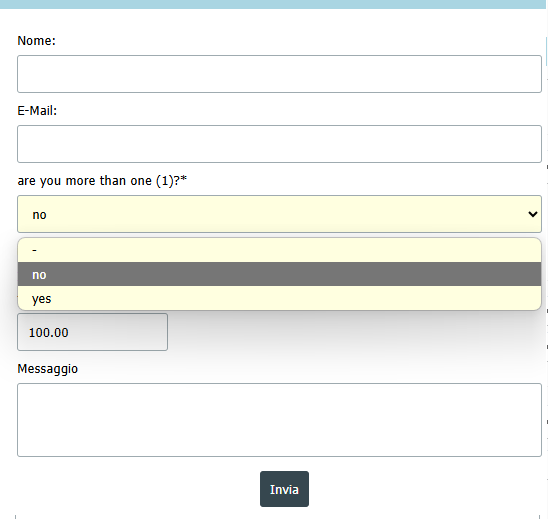The width and height of the screenshot is (548, 519).
Task: Pick 'yes' from the open dropdown
Action: click(x=279, y=298)
